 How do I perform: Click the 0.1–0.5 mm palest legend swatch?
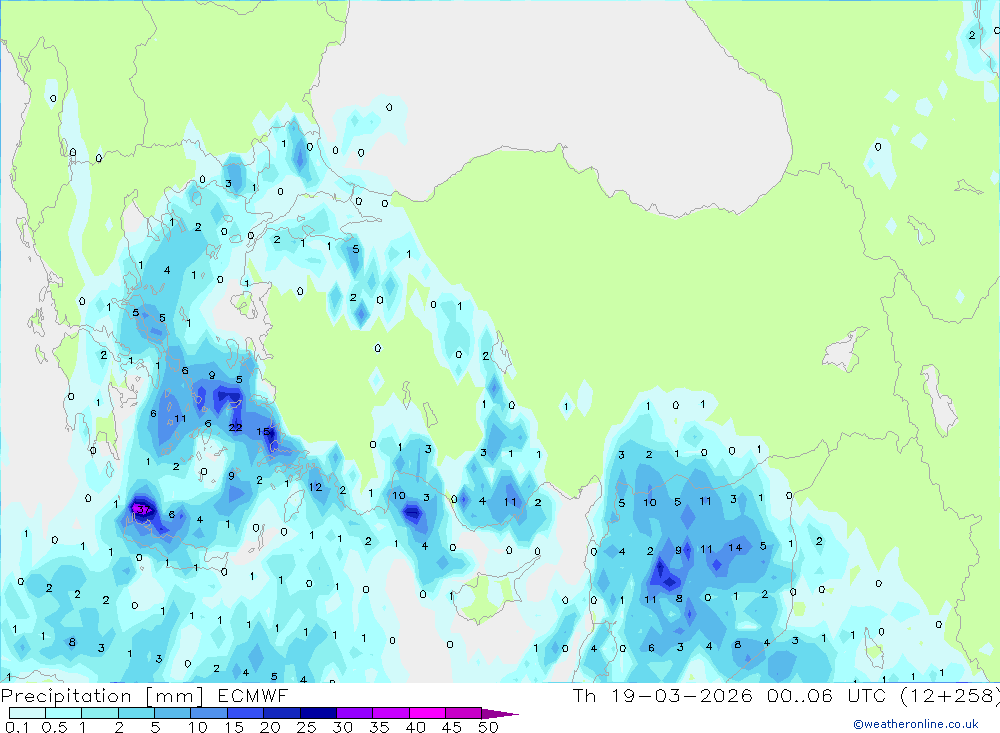point(27,713)
